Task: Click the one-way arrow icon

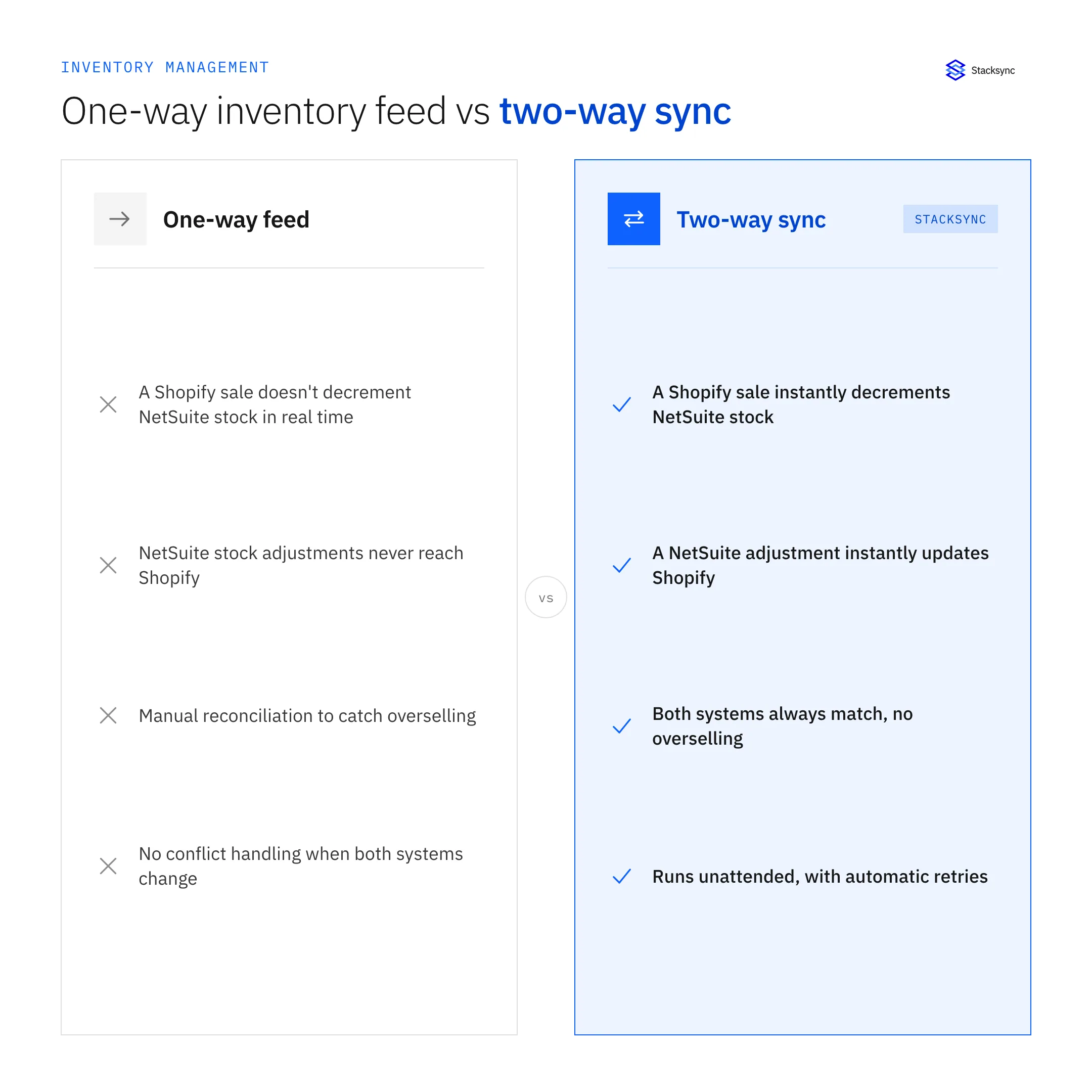Action: [x=120, y=219]
